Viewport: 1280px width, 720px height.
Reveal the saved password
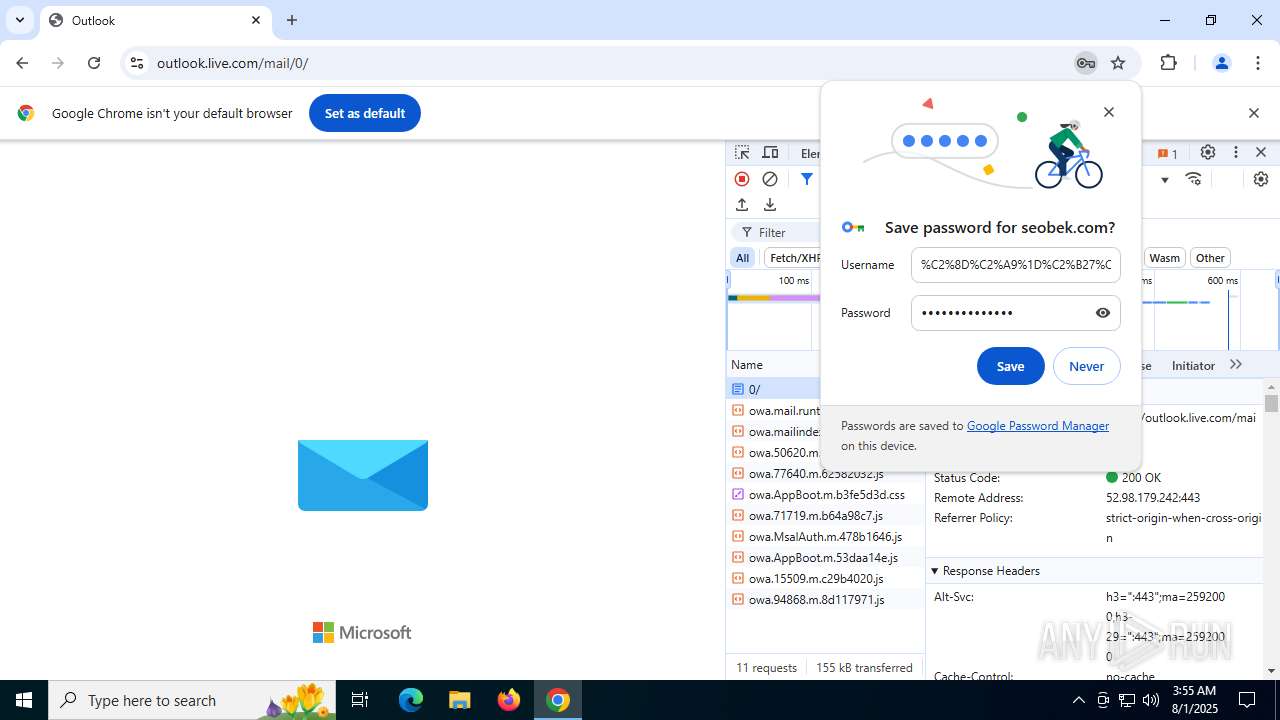(1103, 313)
